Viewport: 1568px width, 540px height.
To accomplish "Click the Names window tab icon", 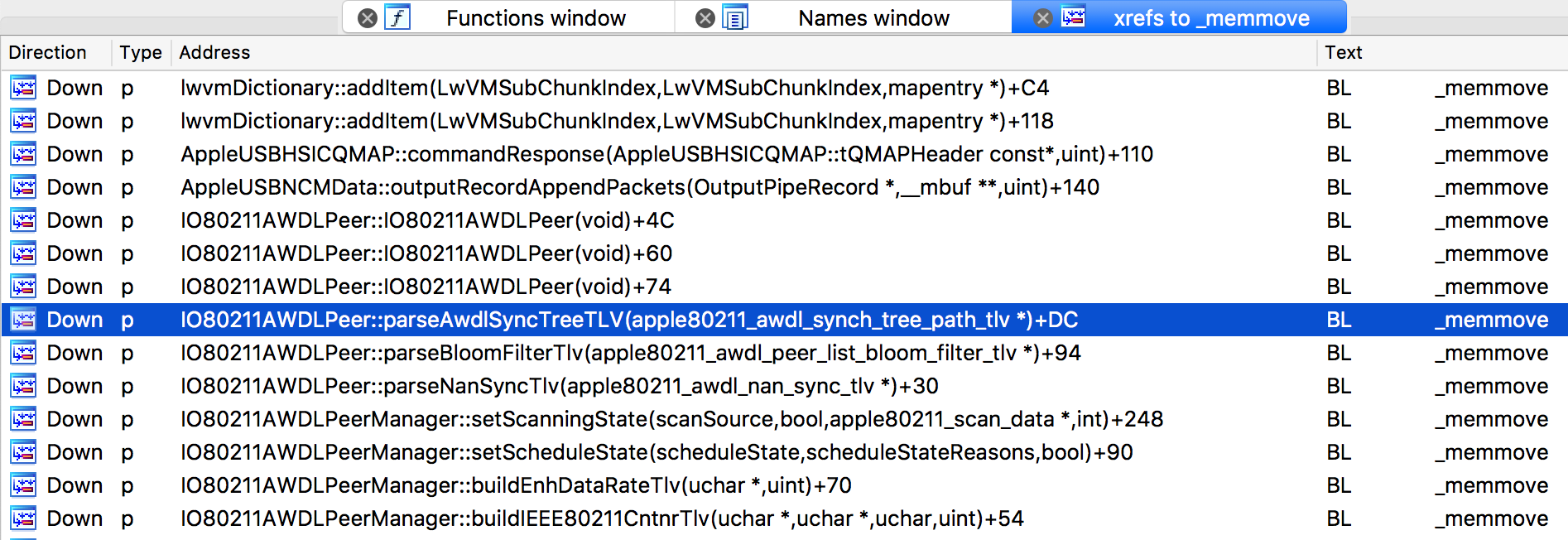I will tap(735, 17).
